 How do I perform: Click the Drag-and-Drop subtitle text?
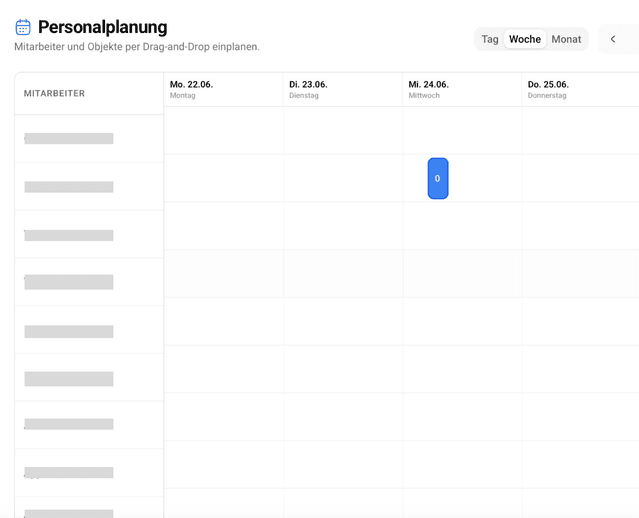click(137, 47)
